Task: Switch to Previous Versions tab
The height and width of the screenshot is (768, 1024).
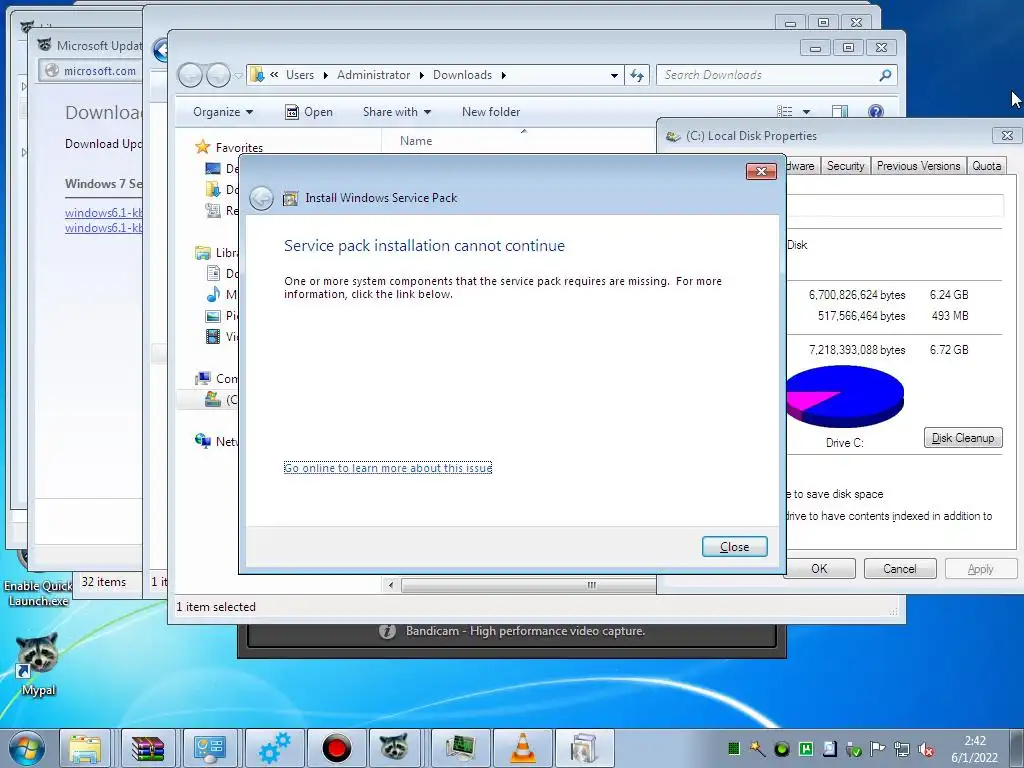Action: point(918,166)
